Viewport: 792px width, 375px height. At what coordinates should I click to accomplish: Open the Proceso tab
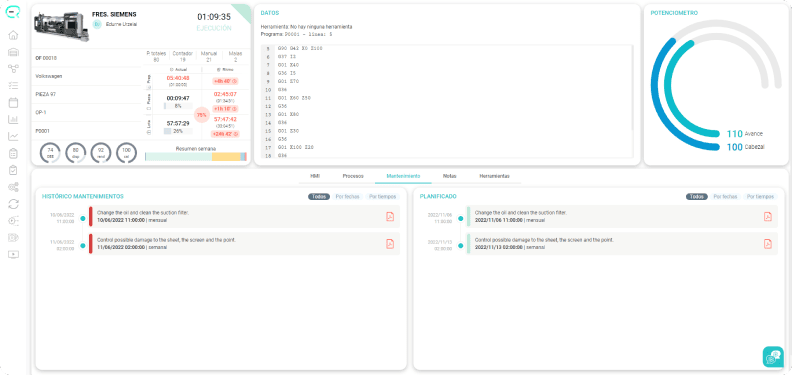[x=353, y=176]
